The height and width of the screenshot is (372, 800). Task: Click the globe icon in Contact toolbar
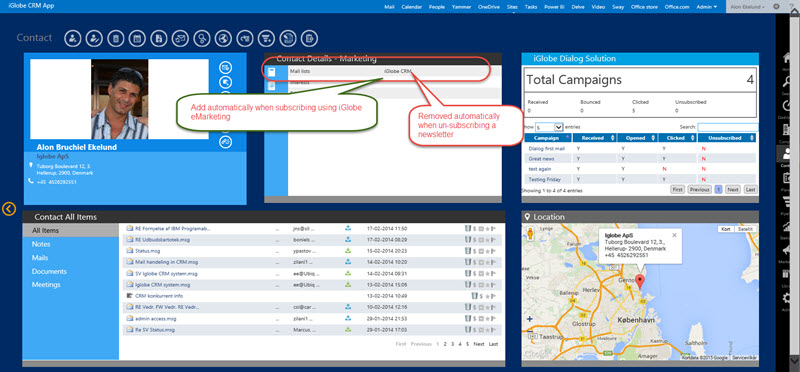point(223,38)
